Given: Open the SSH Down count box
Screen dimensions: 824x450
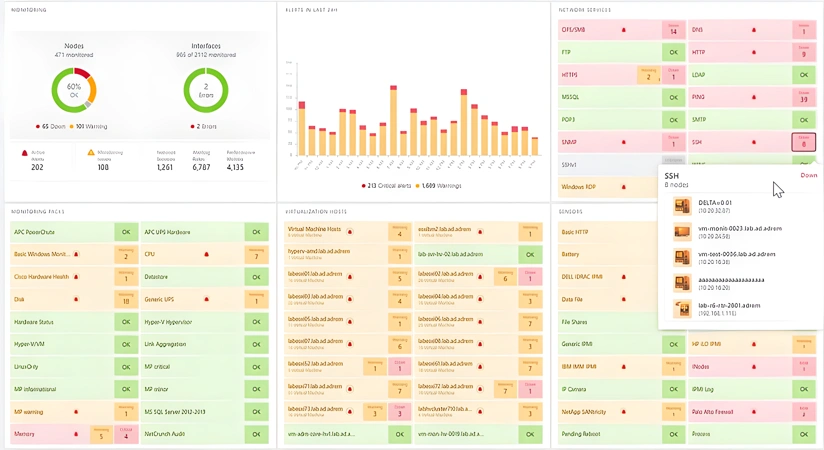Looking at the screenshot, I should point(804,142).
